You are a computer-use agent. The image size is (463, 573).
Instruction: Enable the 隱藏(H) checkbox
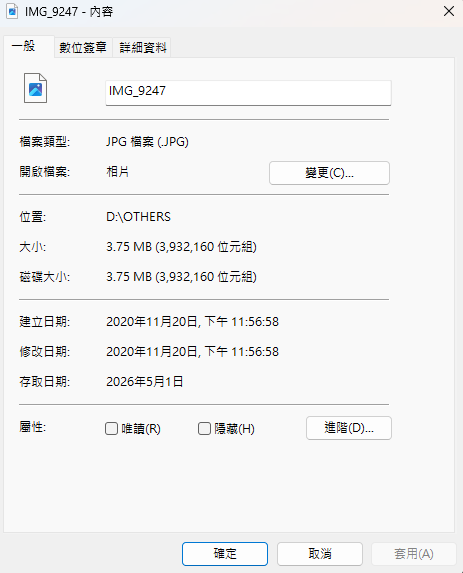204,428
